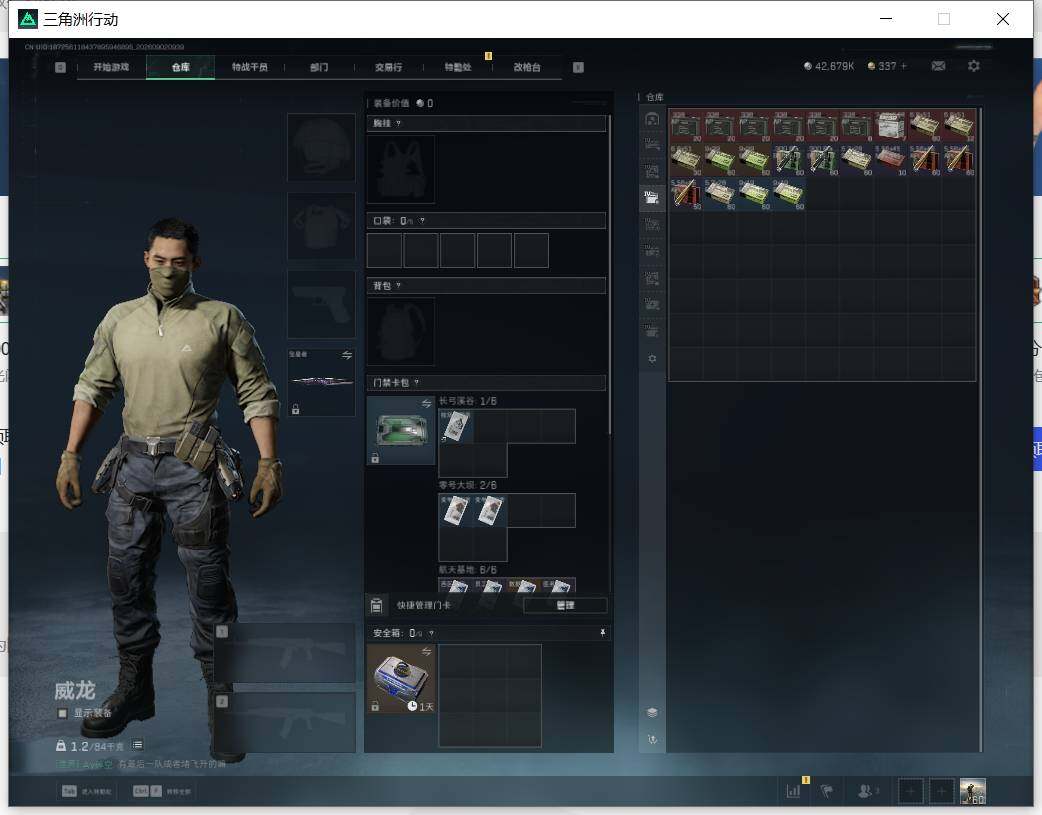Select the fifth warehouse category filter
The height and width of the screenshot is (815, 1042).
(x=652, y=225)
